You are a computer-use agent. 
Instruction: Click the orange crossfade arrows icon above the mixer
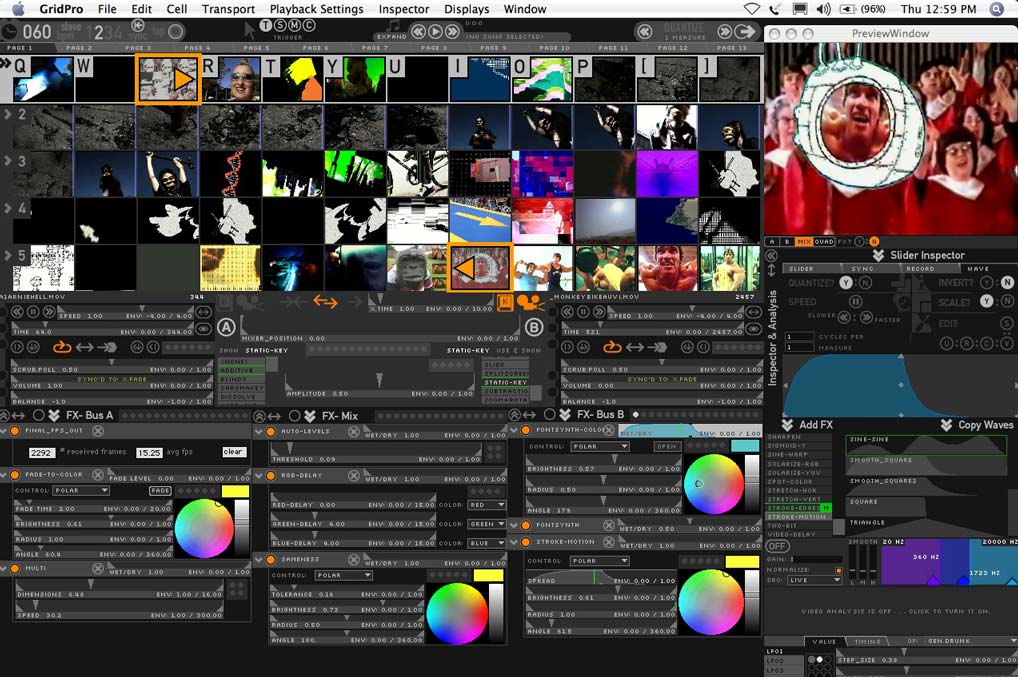click(x=325, y=301)
